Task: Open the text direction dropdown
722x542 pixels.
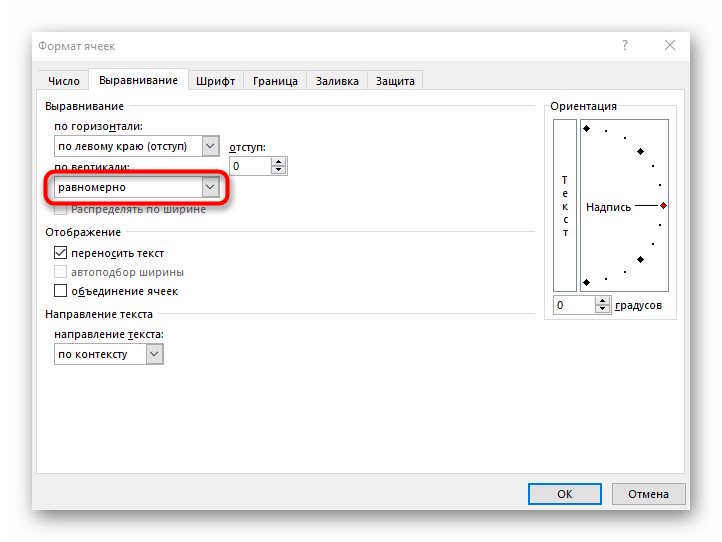Action: pyautogui.click(x=109, y=354)
